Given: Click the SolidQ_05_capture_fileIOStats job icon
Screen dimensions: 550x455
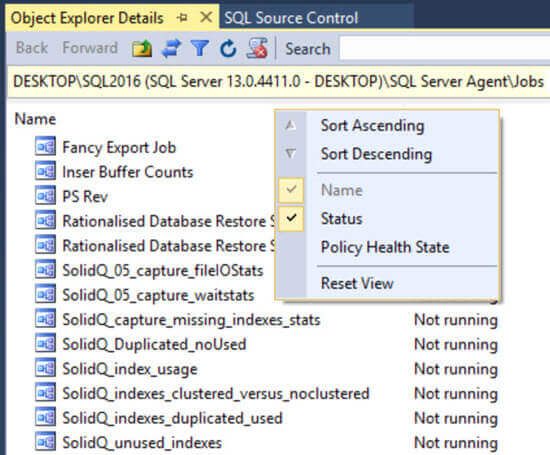Looking at the screenshot, I should click(45, 269).
